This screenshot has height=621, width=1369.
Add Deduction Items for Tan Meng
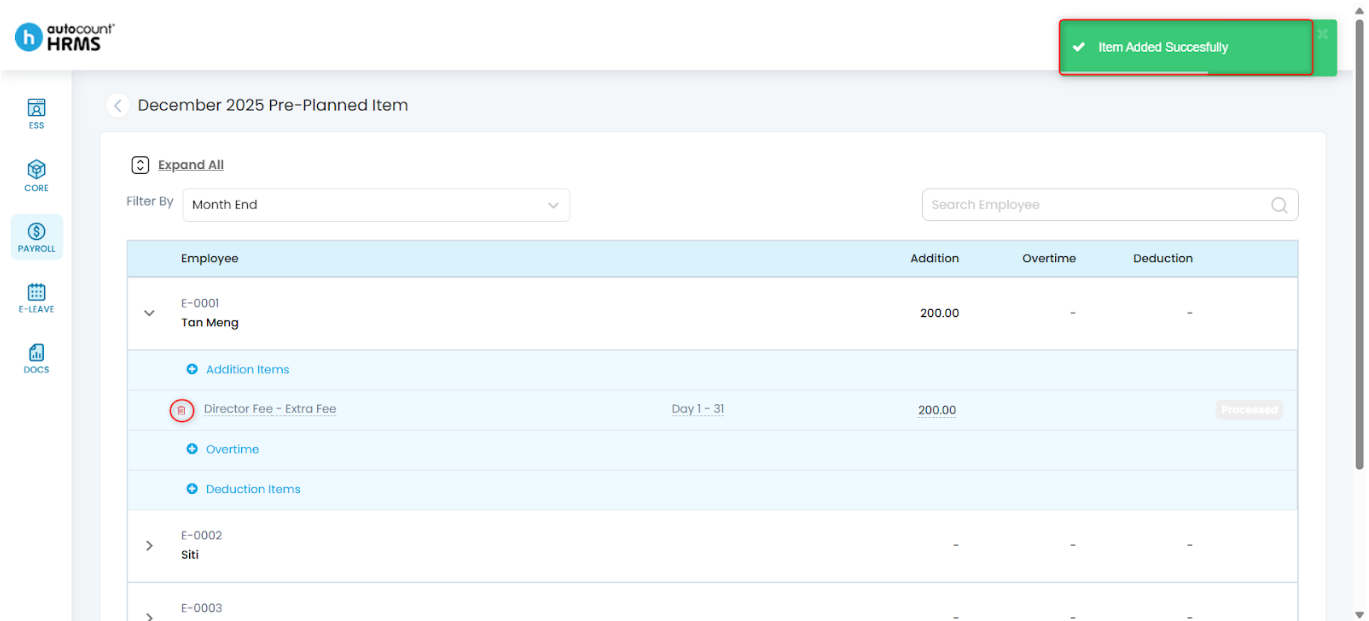(253, 489)
